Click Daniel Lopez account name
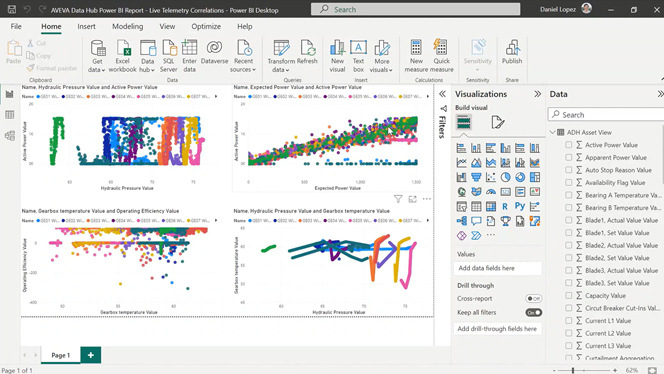The height and width of the screenshot is (374, 664). pos(558,9)
